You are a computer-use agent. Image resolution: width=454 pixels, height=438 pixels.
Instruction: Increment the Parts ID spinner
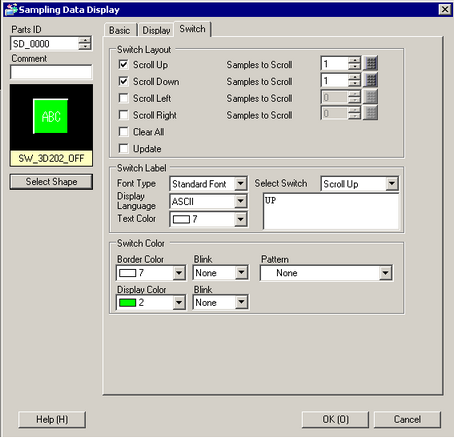click(x=84, y=41)
